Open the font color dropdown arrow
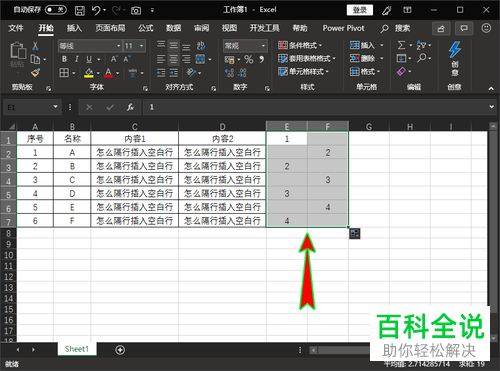This screenshot has height=371, width=500. coord(117,73)
